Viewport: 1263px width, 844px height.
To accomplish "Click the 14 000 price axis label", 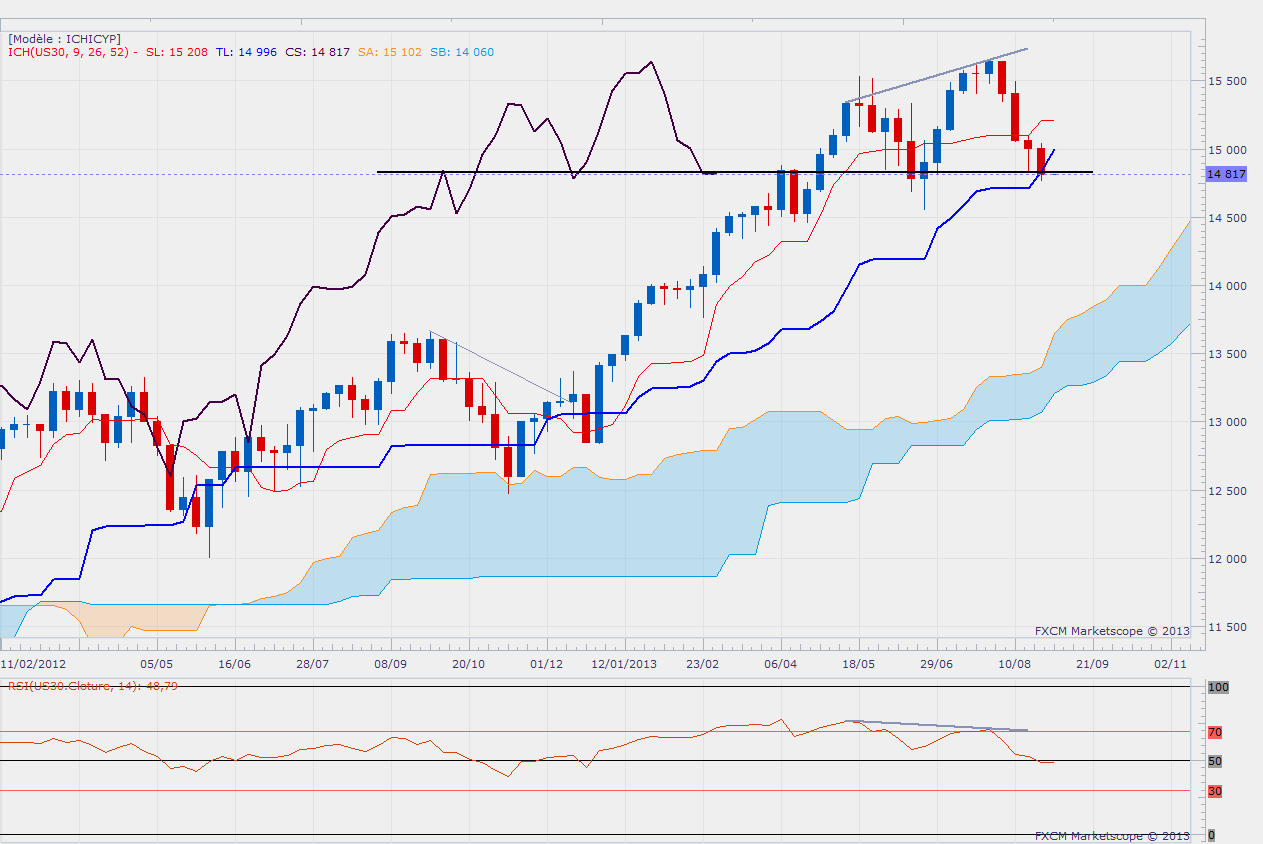I will point(1227,286).
